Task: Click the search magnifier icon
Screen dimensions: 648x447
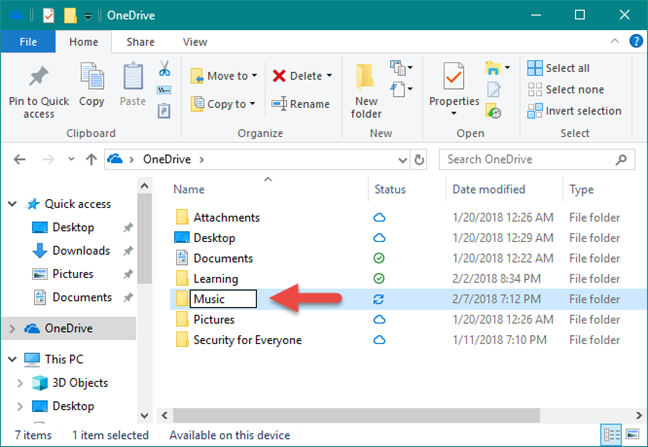Action: point(621,159)
